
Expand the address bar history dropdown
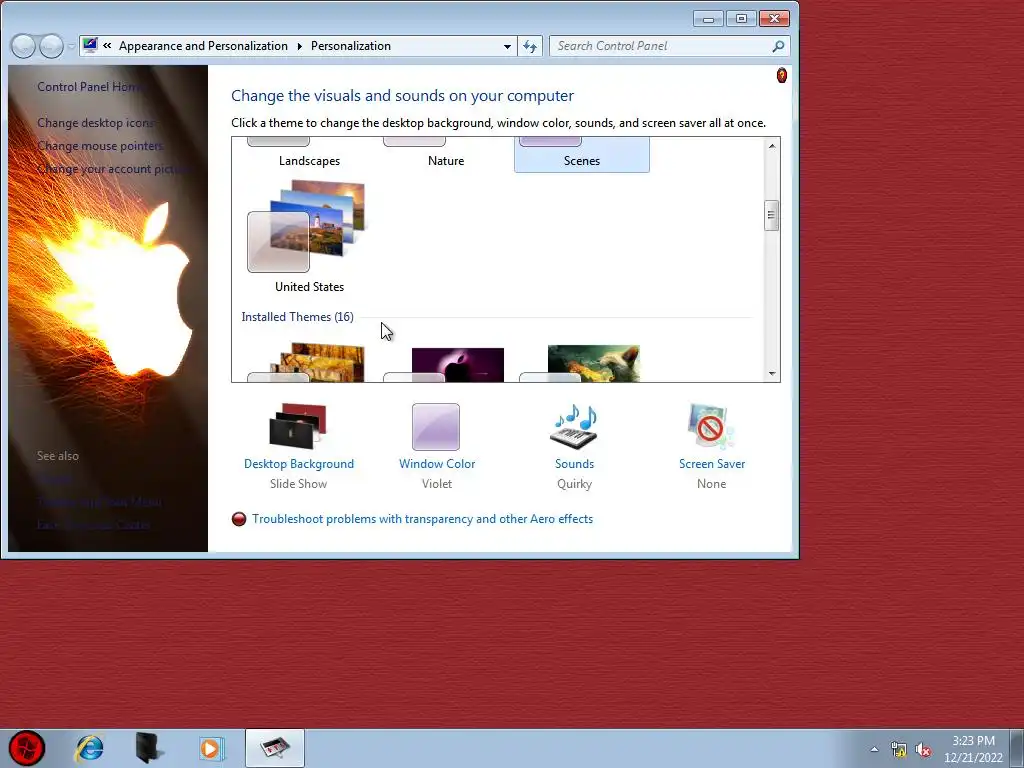(507, 46)
